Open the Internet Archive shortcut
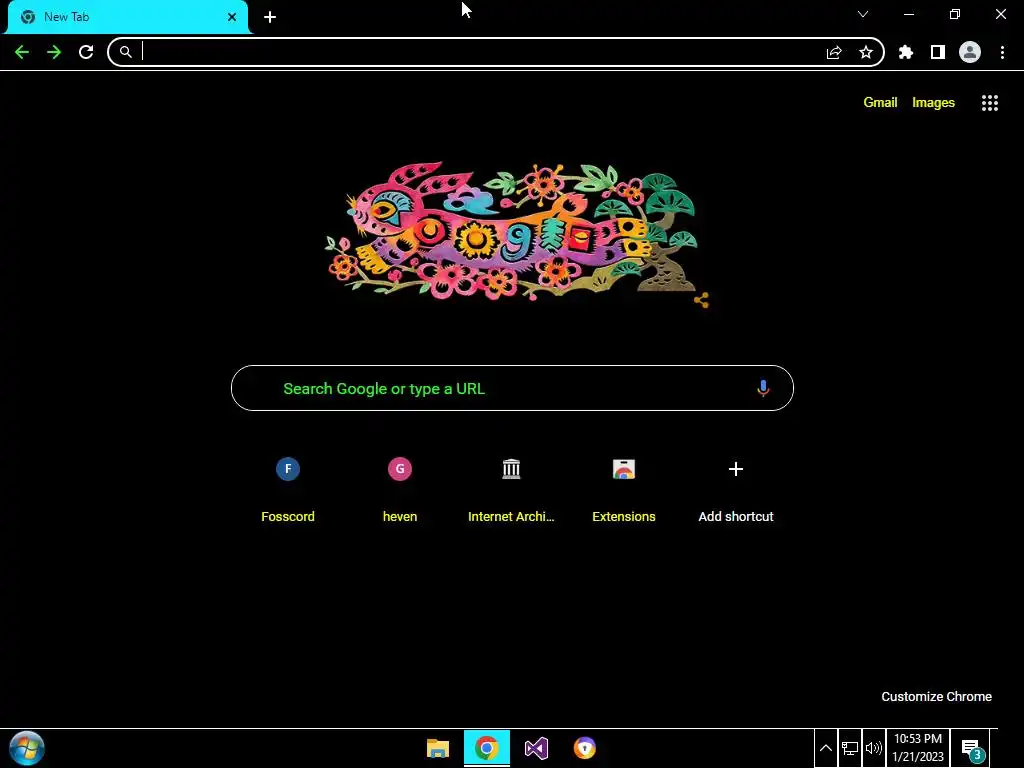The image size is (1024, 768). [511, 490]
